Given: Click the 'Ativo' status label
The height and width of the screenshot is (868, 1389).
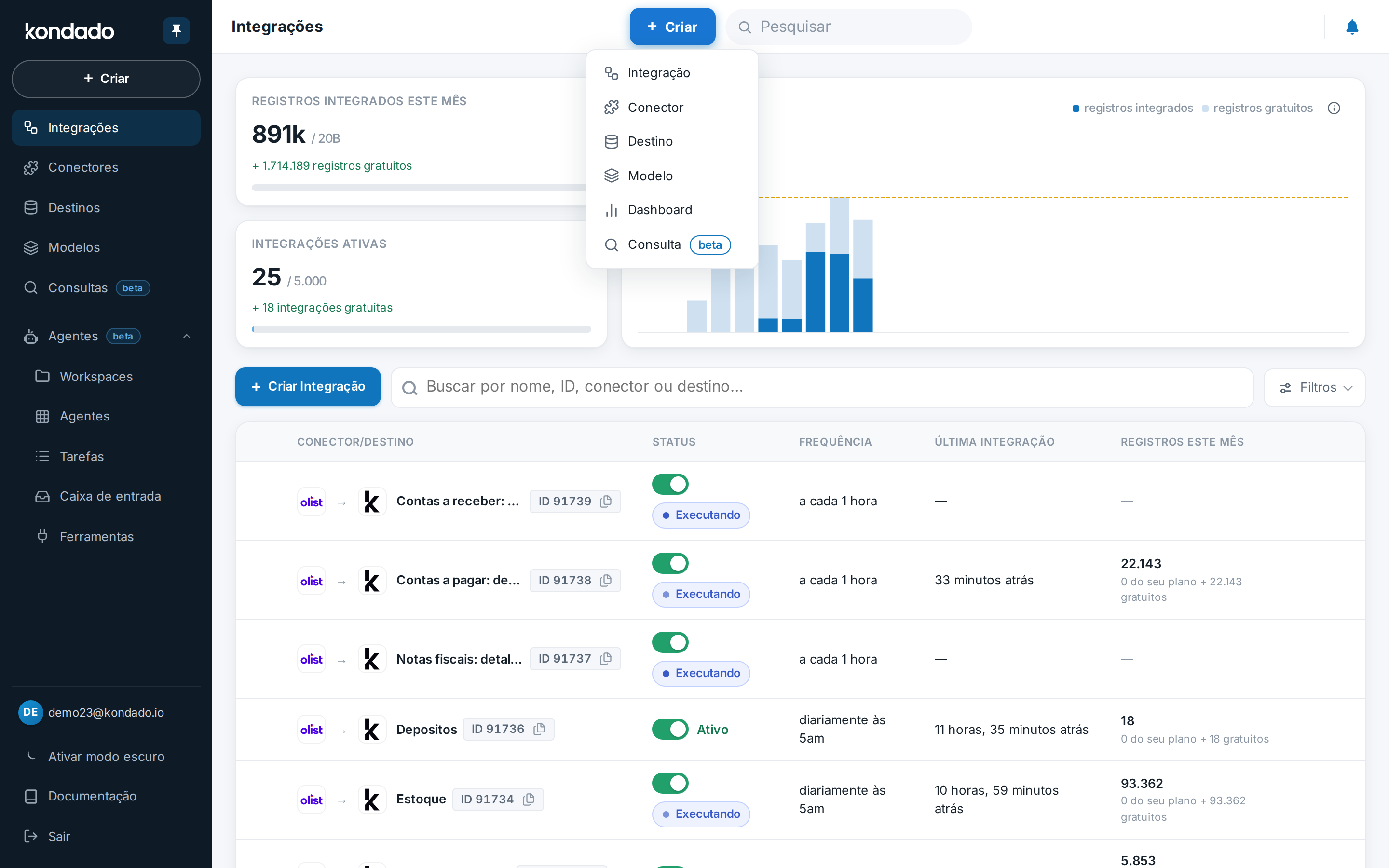Looking at the screenshot, I should 712,730.
